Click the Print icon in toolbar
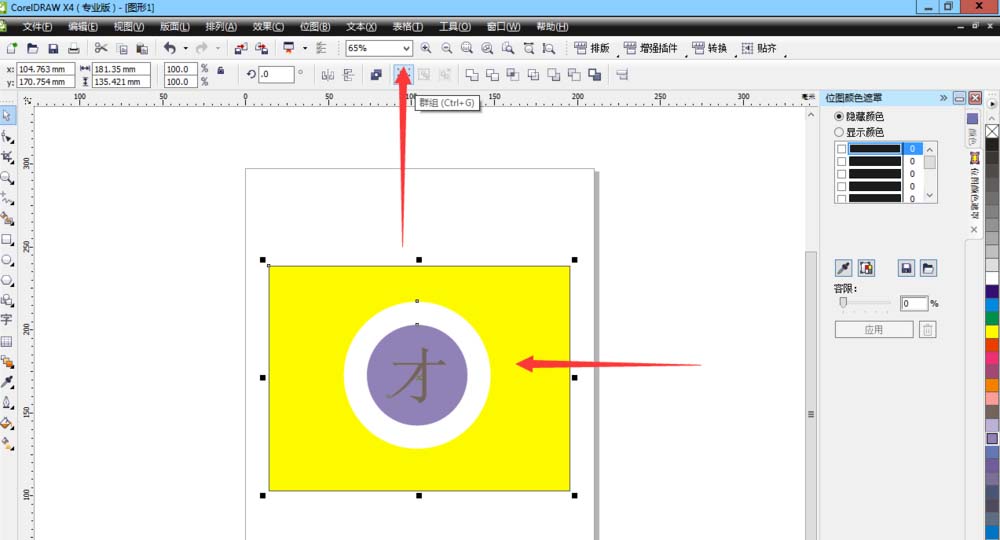 pos(74,48)
